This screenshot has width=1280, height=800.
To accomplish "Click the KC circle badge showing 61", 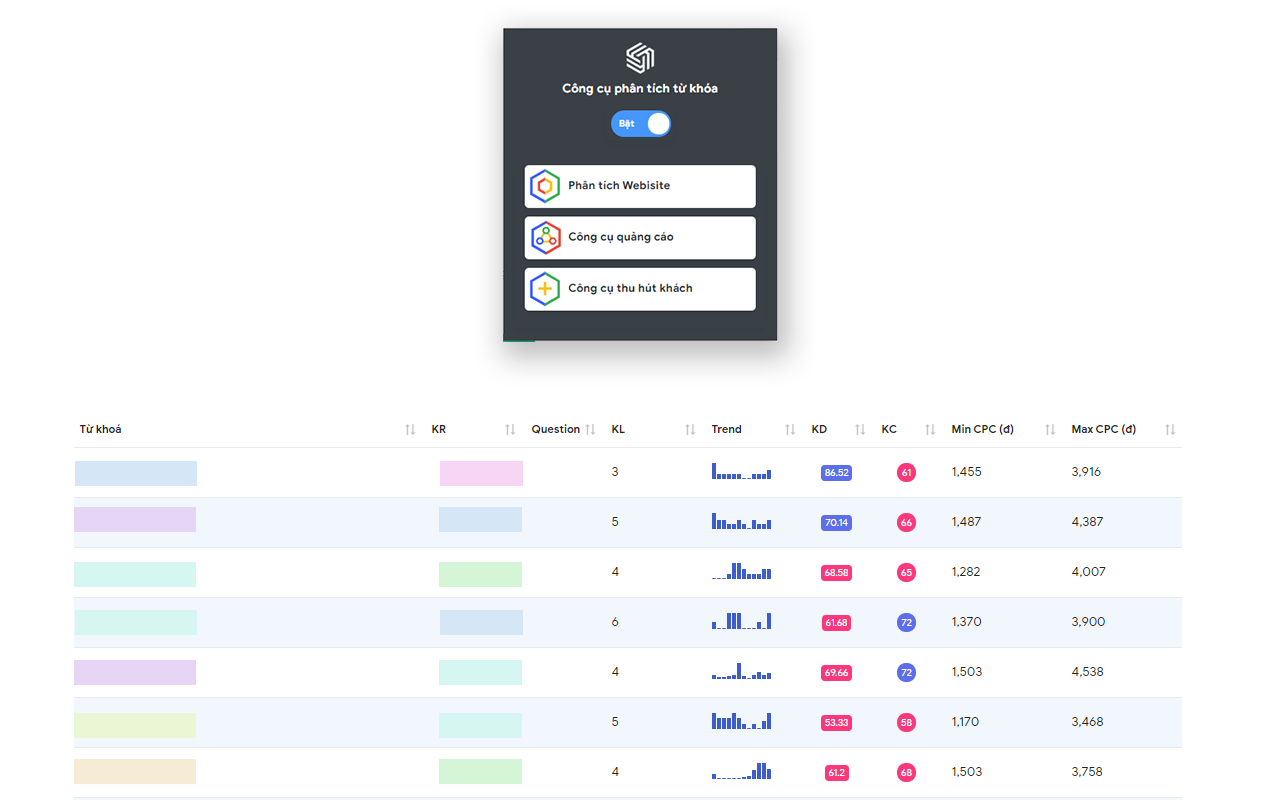I will (907, 473).
